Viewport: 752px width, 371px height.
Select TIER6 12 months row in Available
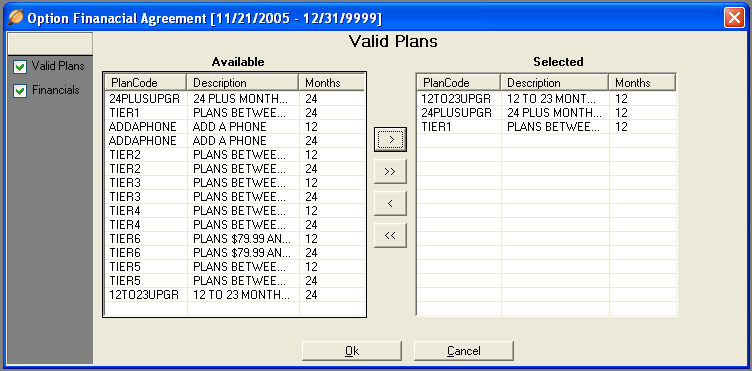tap(235, 238)
